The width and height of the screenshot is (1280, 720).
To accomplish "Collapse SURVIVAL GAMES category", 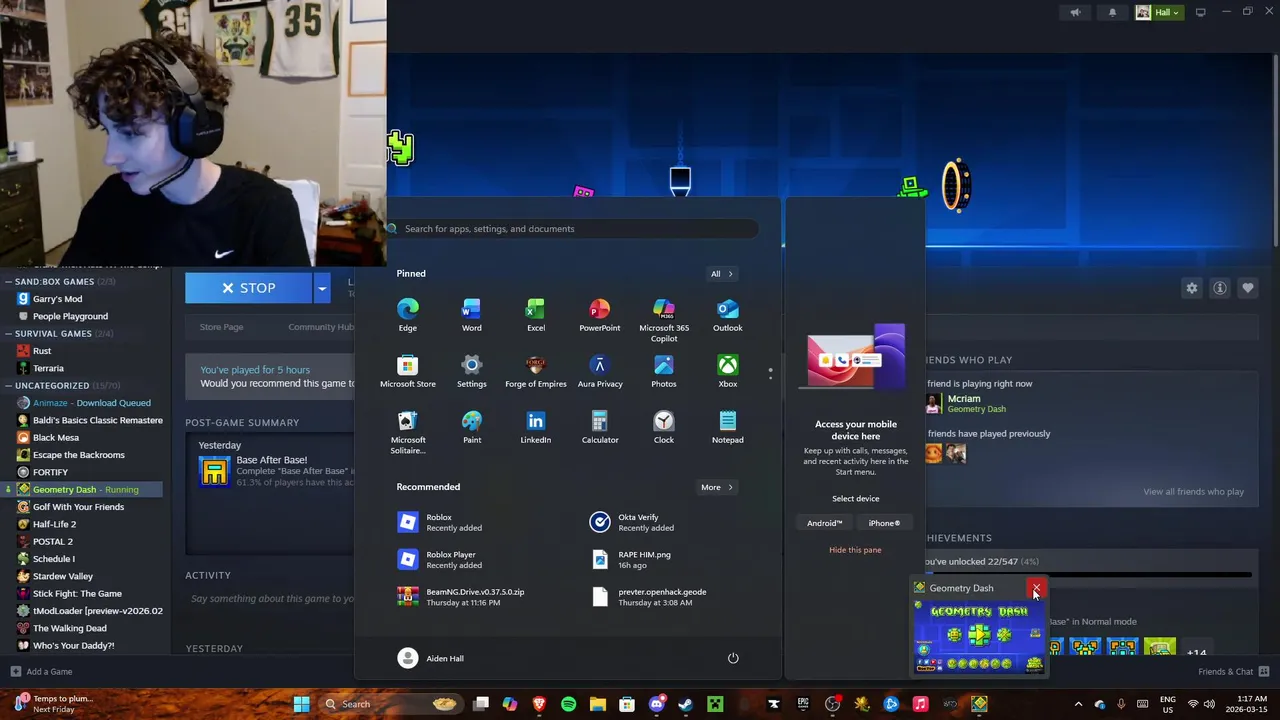I will pos(8,334).
